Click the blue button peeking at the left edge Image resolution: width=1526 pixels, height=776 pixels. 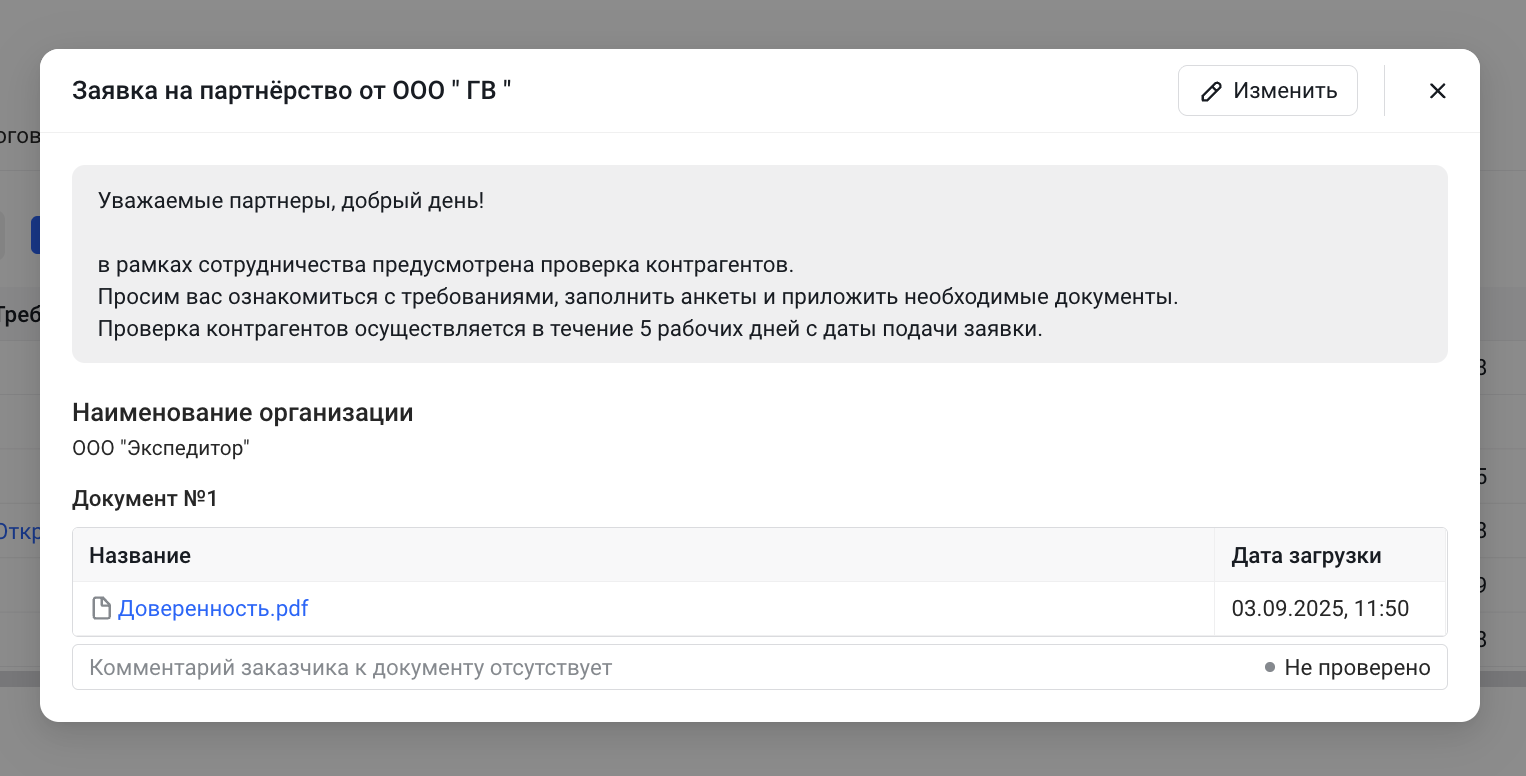pos(35,236)
